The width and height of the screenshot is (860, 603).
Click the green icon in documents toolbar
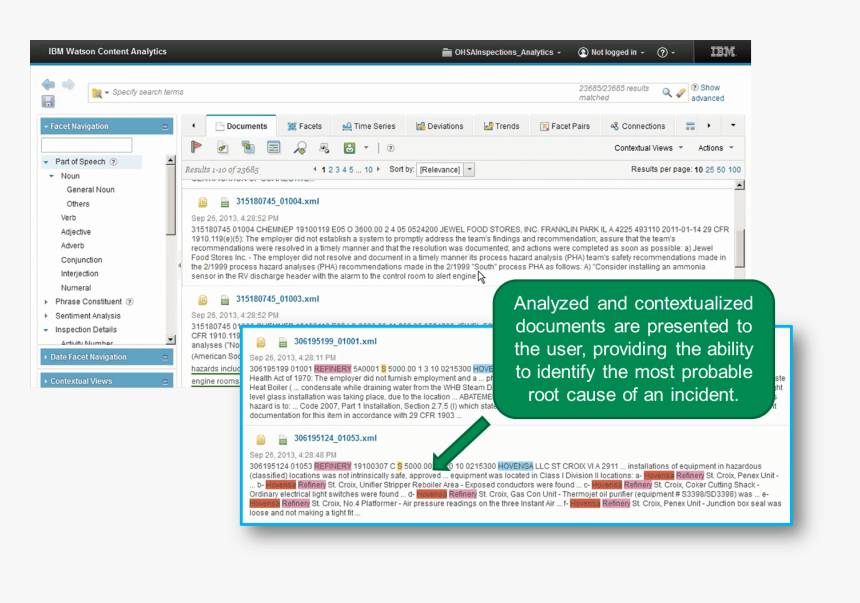pyautogui.click(x=349, y=148)
